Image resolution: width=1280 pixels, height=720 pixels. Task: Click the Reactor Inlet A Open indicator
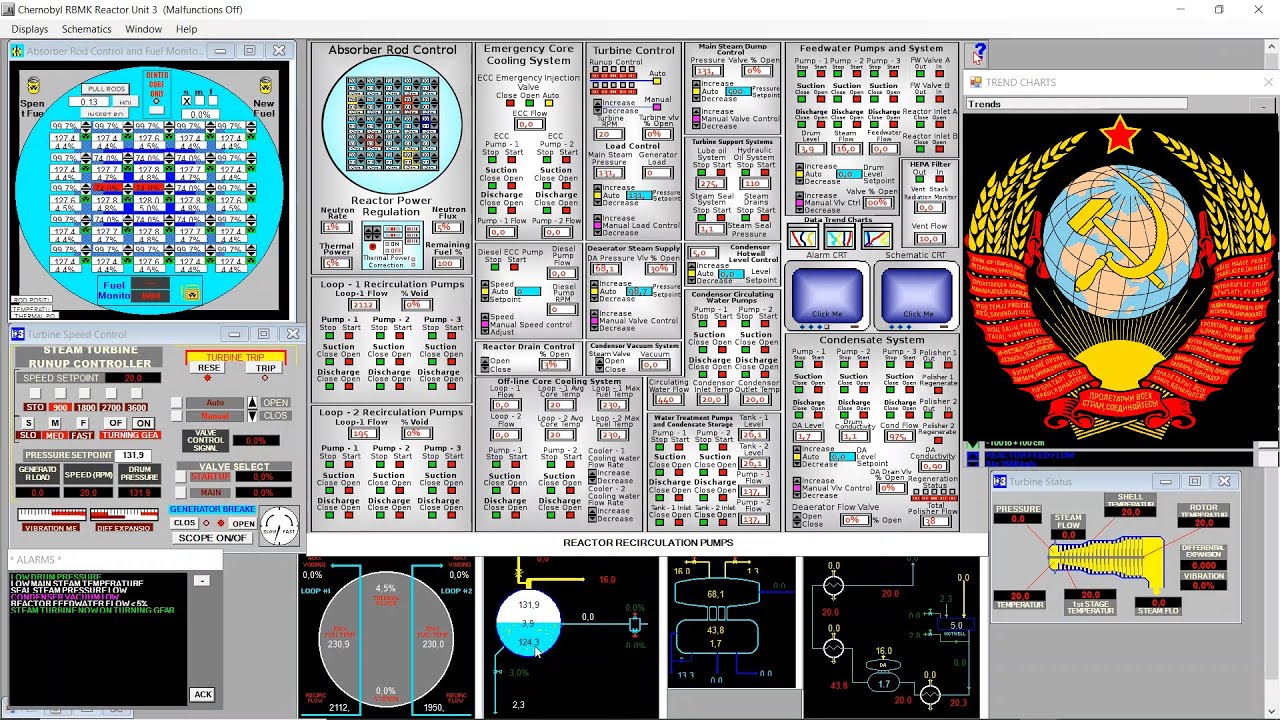pos(940,122)
